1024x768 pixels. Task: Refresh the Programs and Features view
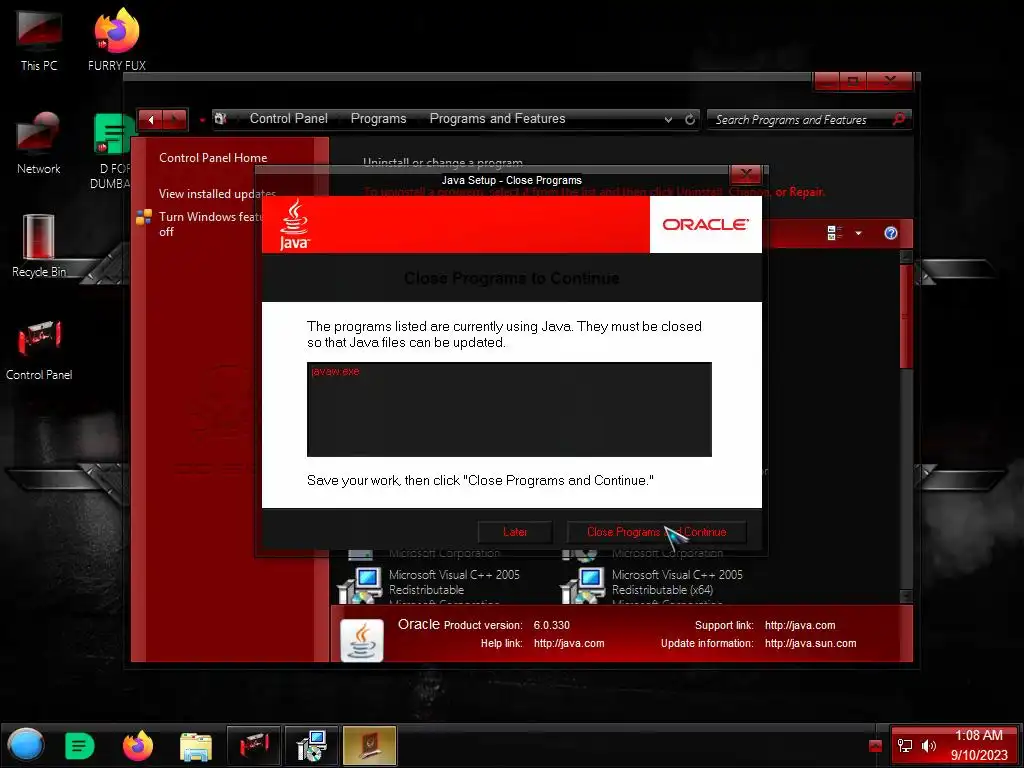[690, 120]
